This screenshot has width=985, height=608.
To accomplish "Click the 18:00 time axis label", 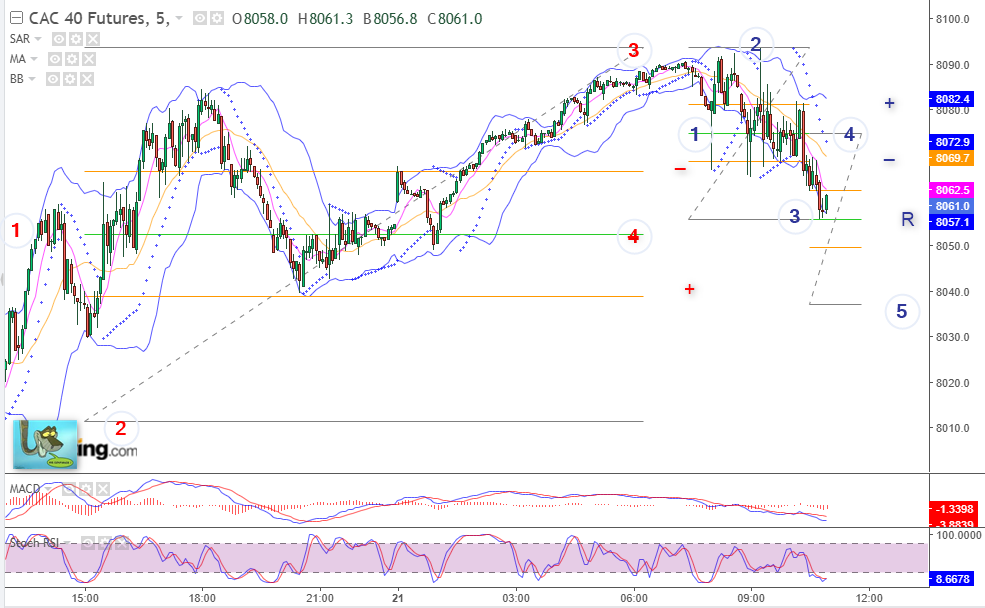I will [202, 598].
